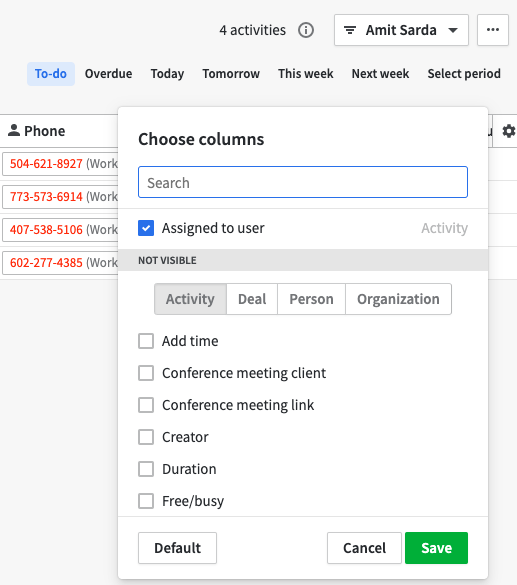Expand the Amit Sarda filter dropdown arrow
Viewport: 517px width, 585px height.
click(x=453, y=30)
